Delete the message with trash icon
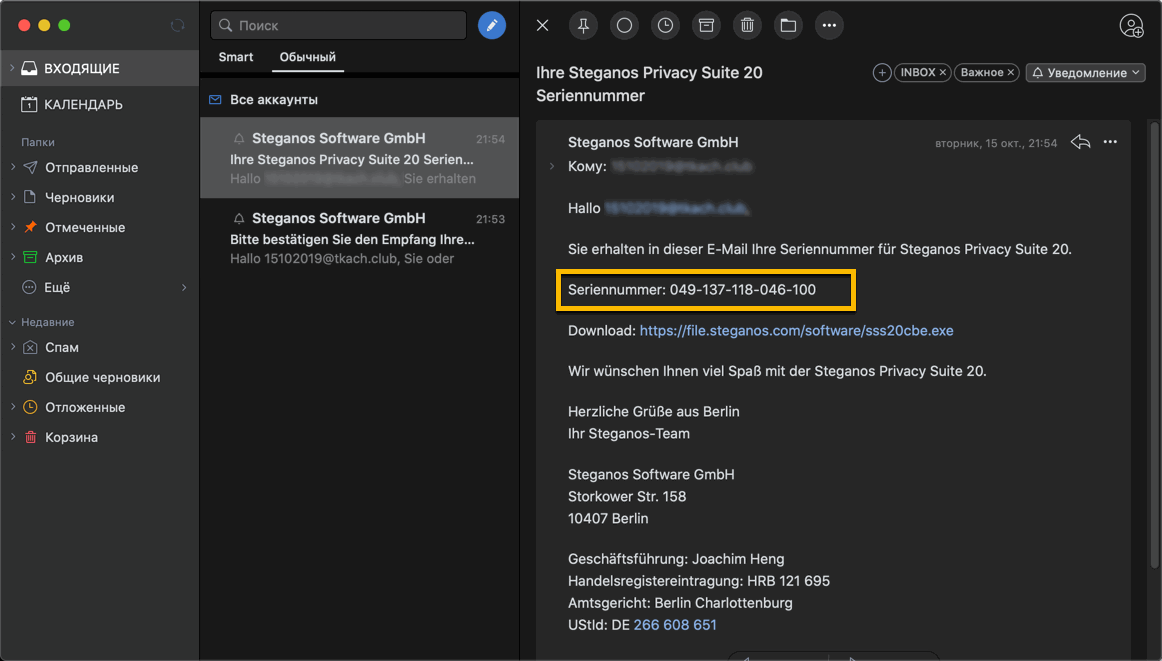The height and width of the screenshot is (661, 1162). pos(747,25)
